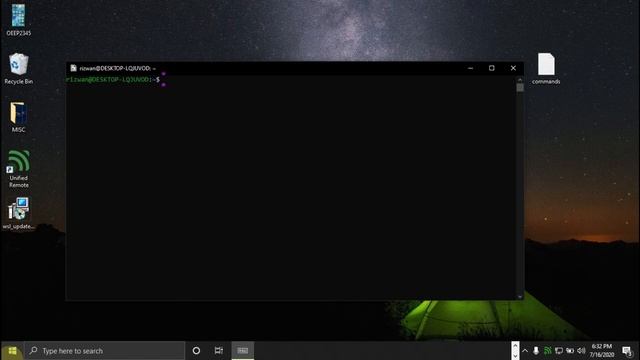
Task: Open Unified Remote from system tray
Action: click(547, 351)
